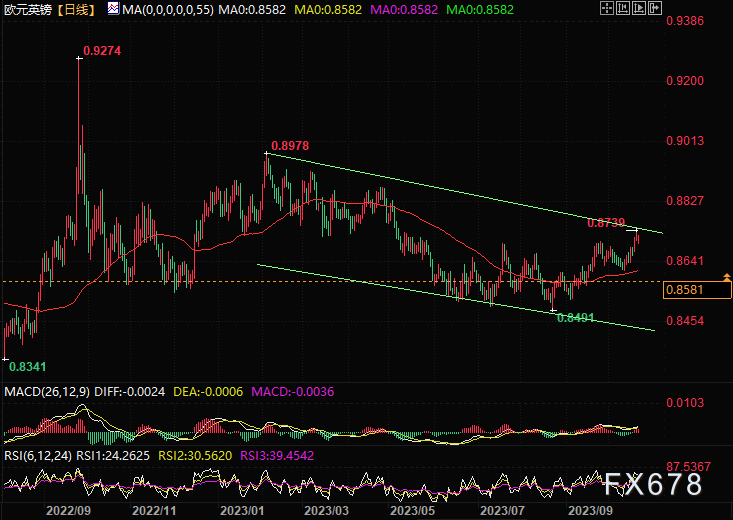Click the 2022/11 date label
The image size is (733, 520).
pyautogui.click(x=154, y=511)
